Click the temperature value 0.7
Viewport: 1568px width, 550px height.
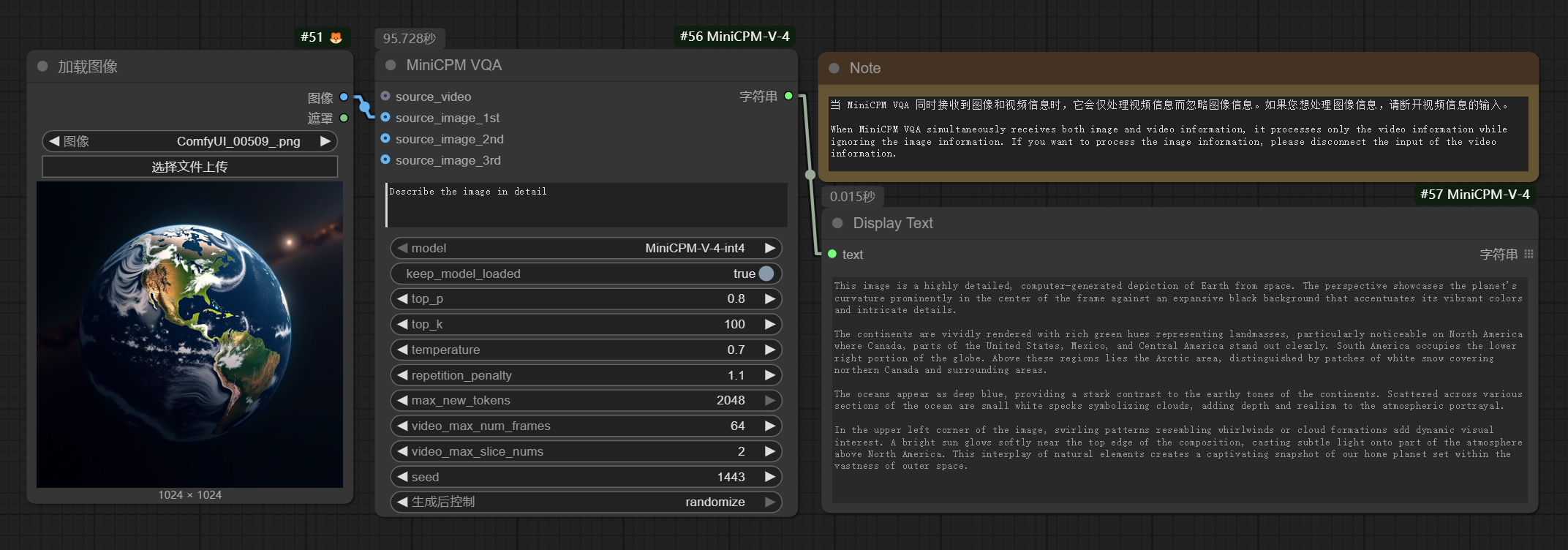pos(736,350)
